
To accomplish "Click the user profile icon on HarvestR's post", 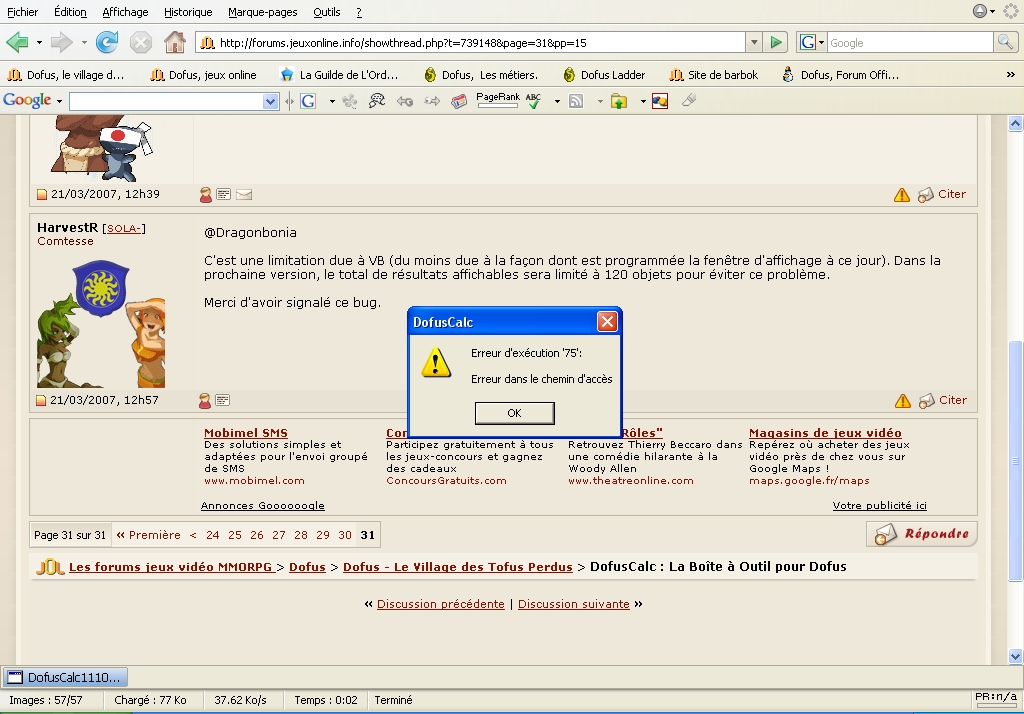I will pyautogui.click(x=205, y=400).
